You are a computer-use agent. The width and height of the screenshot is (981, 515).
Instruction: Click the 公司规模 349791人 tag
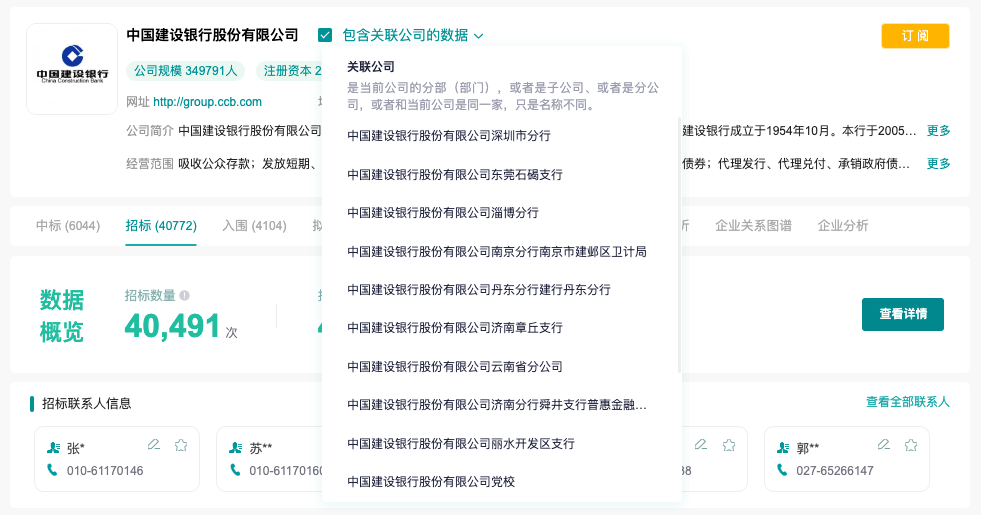tap(185, 71)
